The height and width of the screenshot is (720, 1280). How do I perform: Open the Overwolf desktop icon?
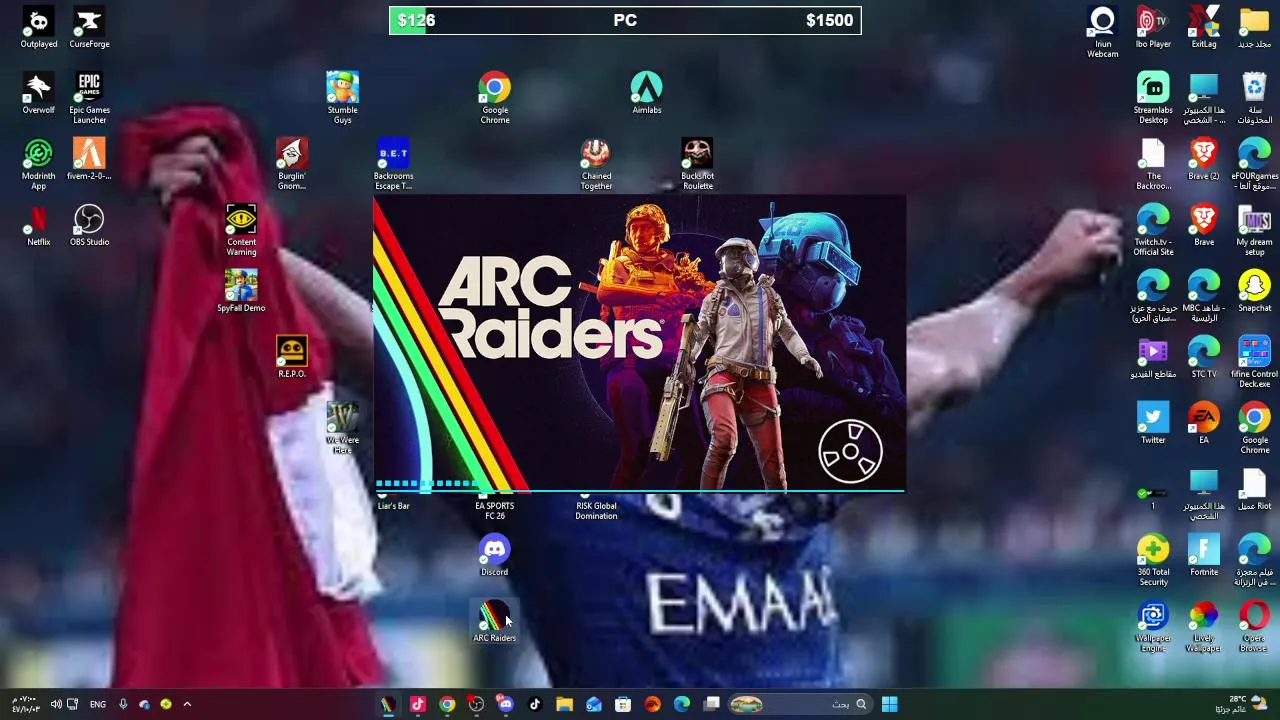[38, 94]
